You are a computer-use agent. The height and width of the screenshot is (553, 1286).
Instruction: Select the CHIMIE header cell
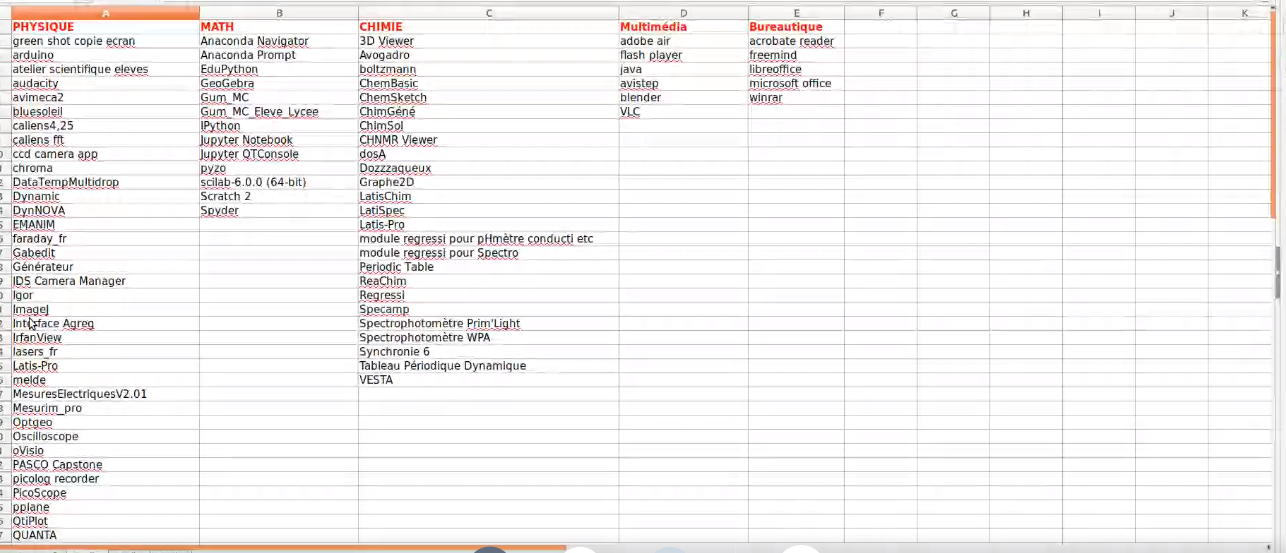[x=488, y=27]
